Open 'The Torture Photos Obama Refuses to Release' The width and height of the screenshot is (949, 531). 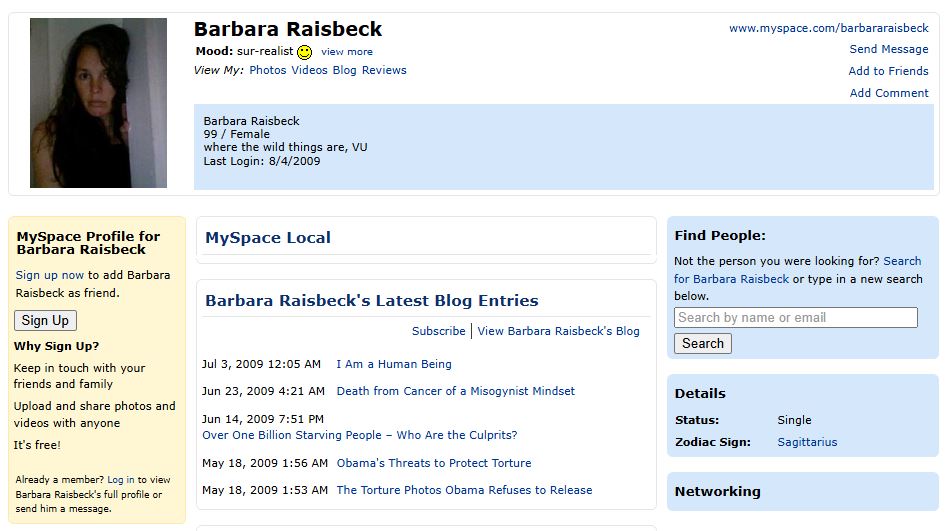(464, 490)
